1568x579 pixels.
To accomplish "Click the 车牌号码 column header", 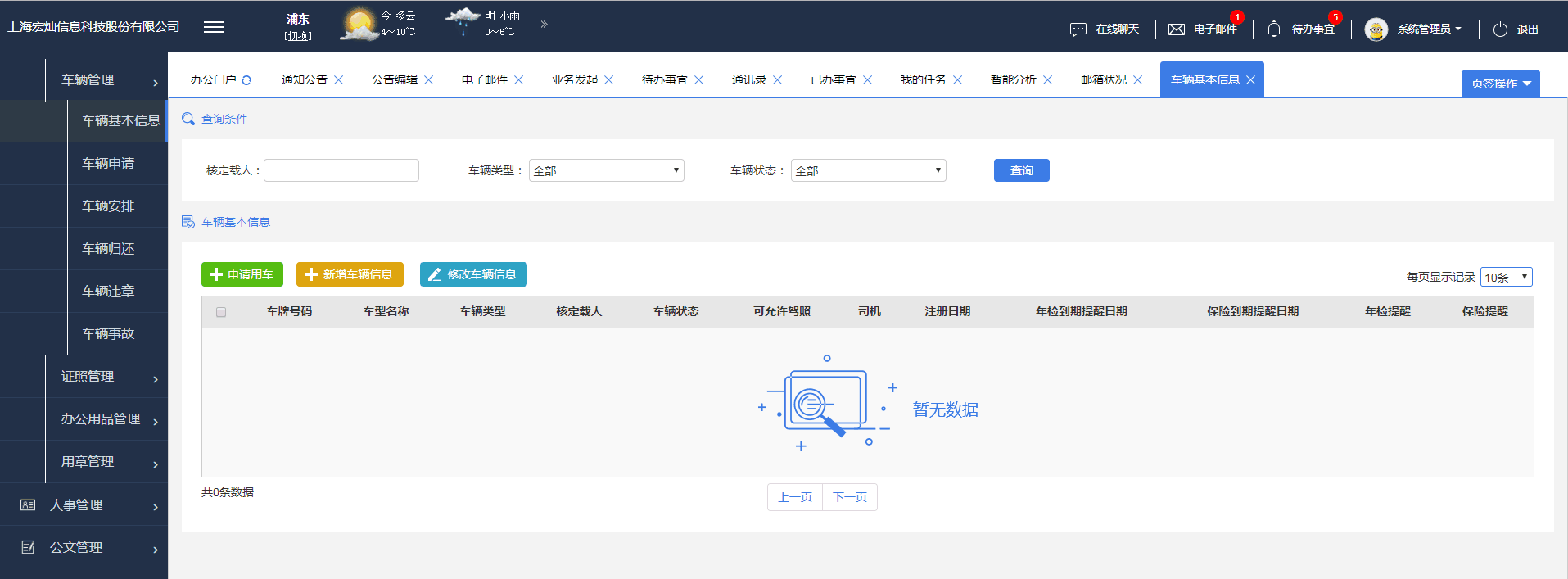I will click(x=290, y=312).
